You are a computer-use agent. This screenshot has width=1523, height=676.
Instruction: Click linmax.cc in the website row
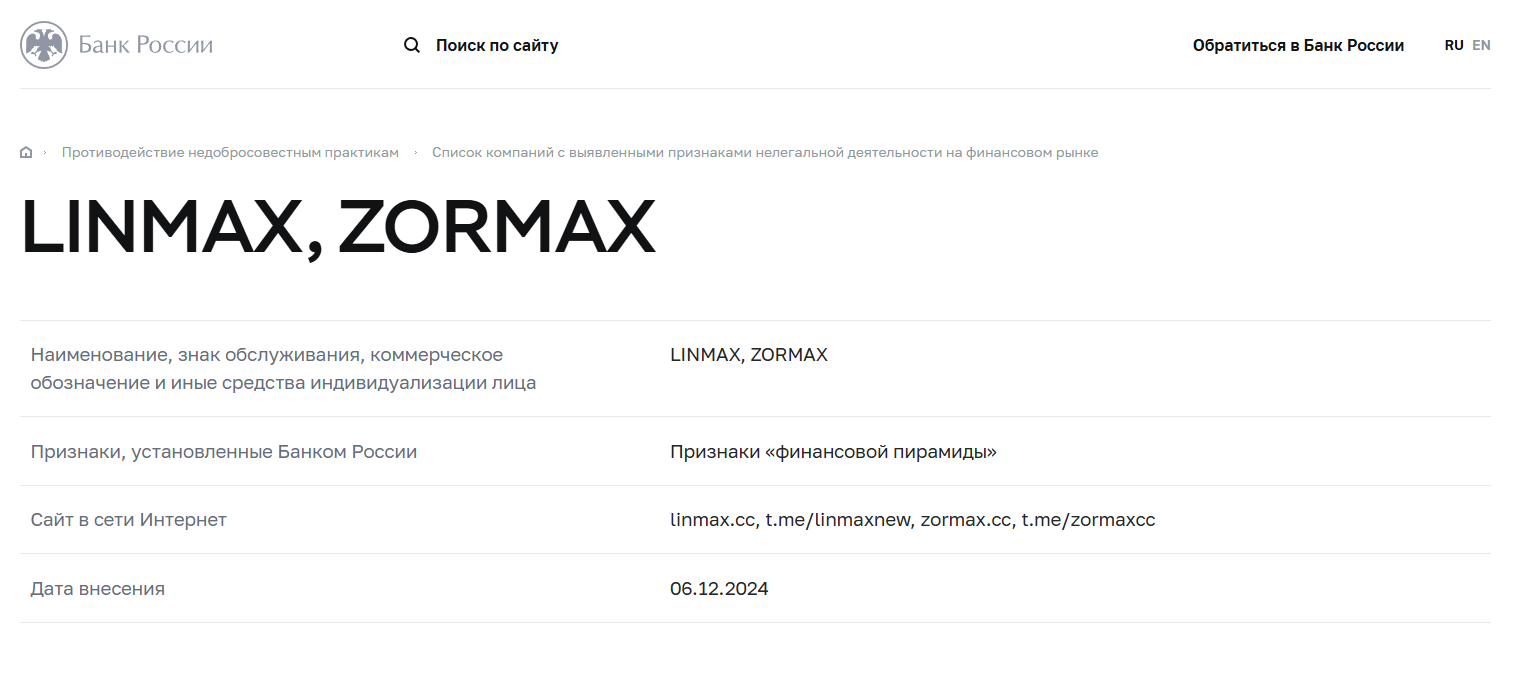[x=713, y=520]
